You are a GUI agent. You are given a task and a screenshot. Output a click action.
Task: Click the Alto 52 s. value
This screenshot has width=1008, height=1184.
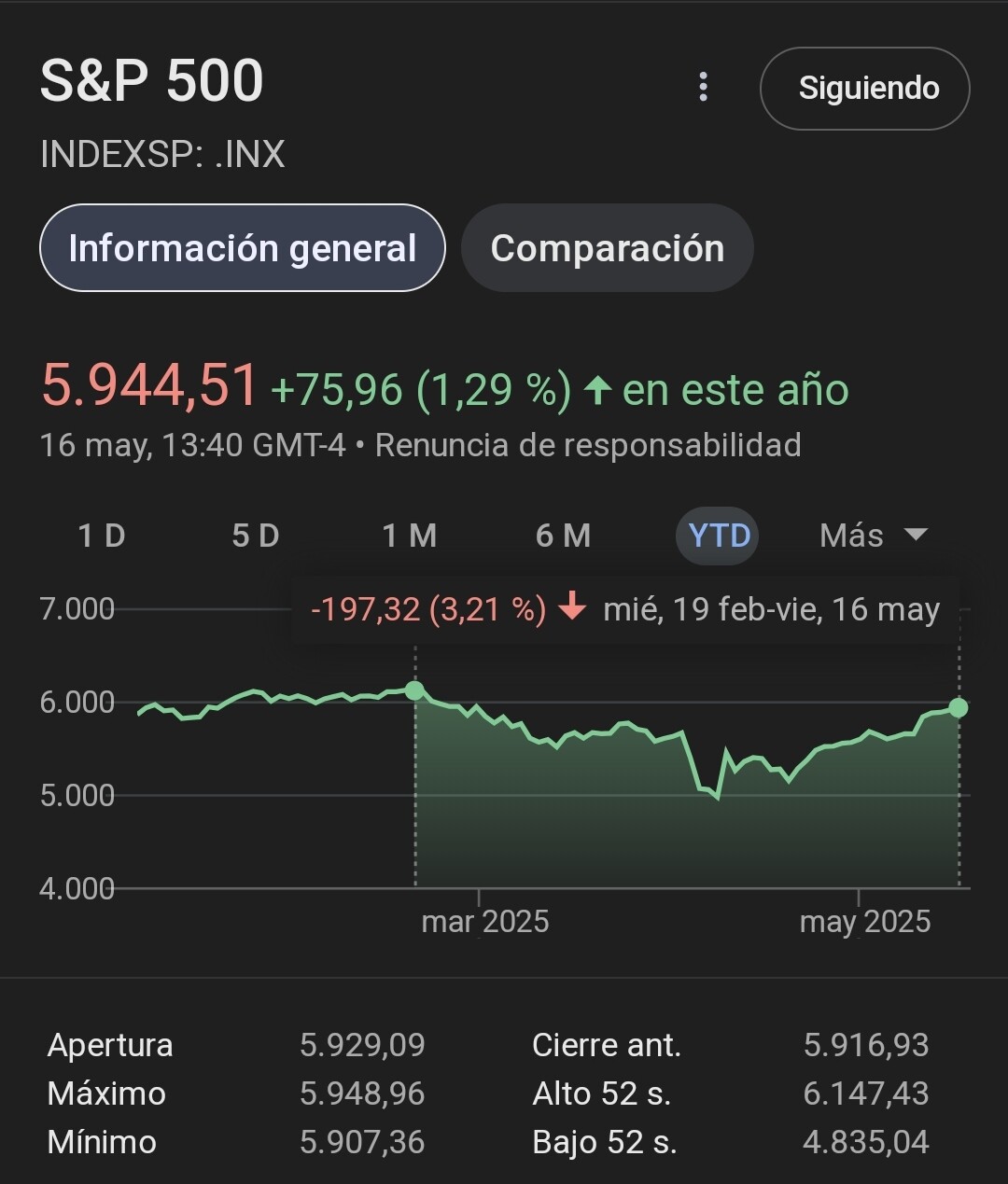point(866,1093)
